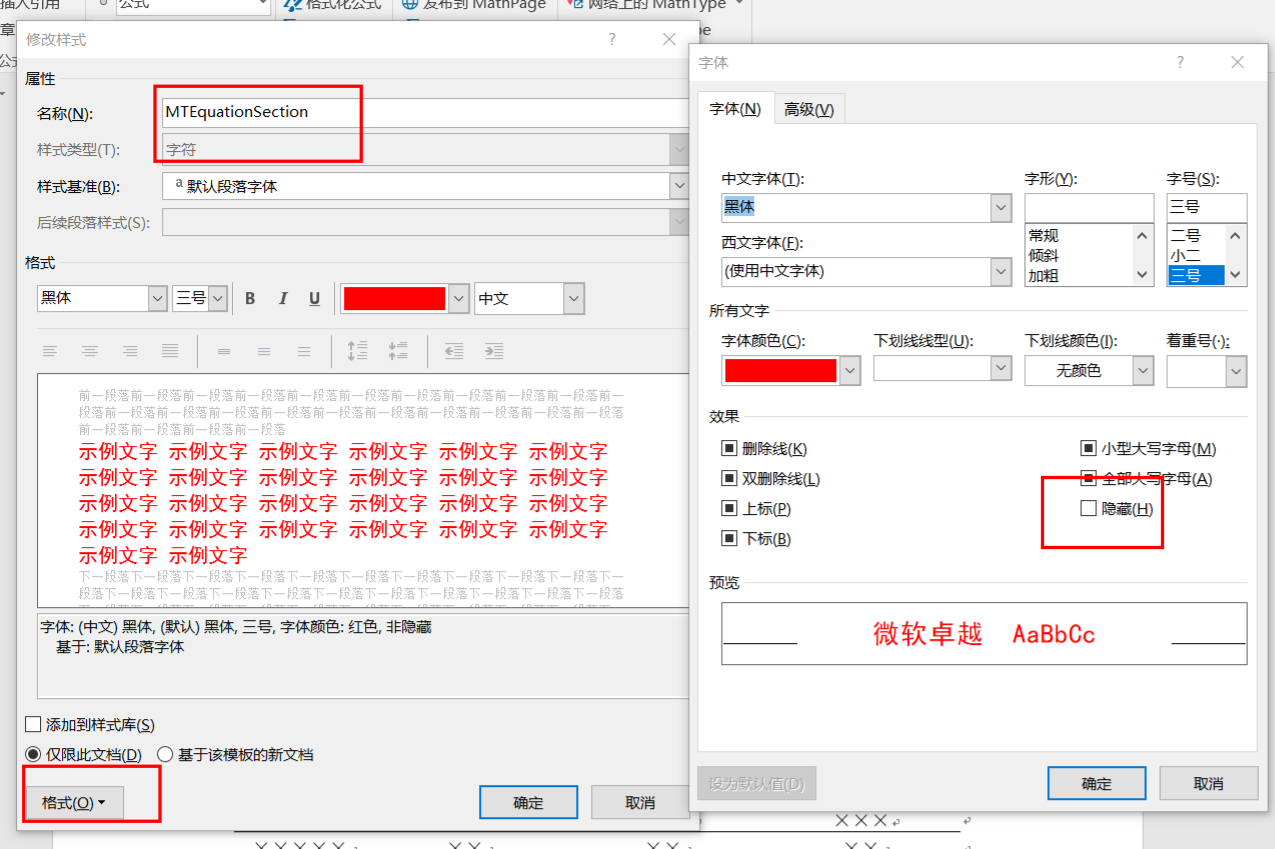
Task: Enable the 隐藏(H) hidden text checkbox
Action: pyautogui.click(x=1088, y=509)
